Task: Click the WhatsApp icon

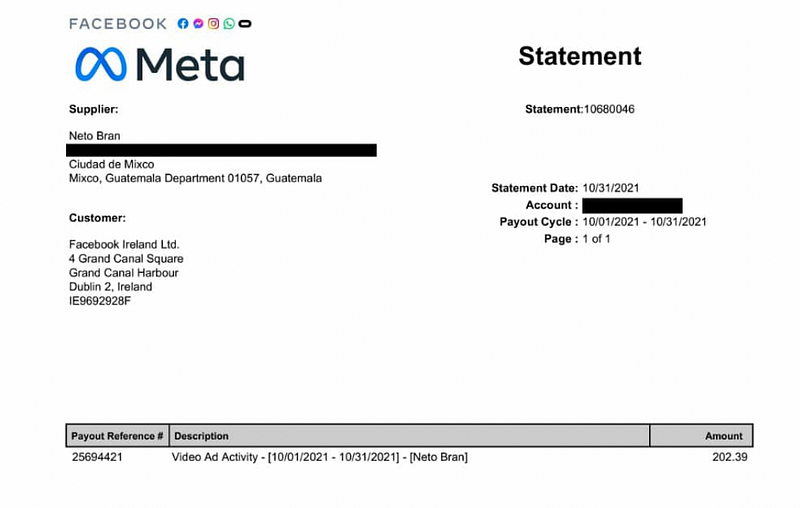Action: pyautogui.click(x=229, y=23)
